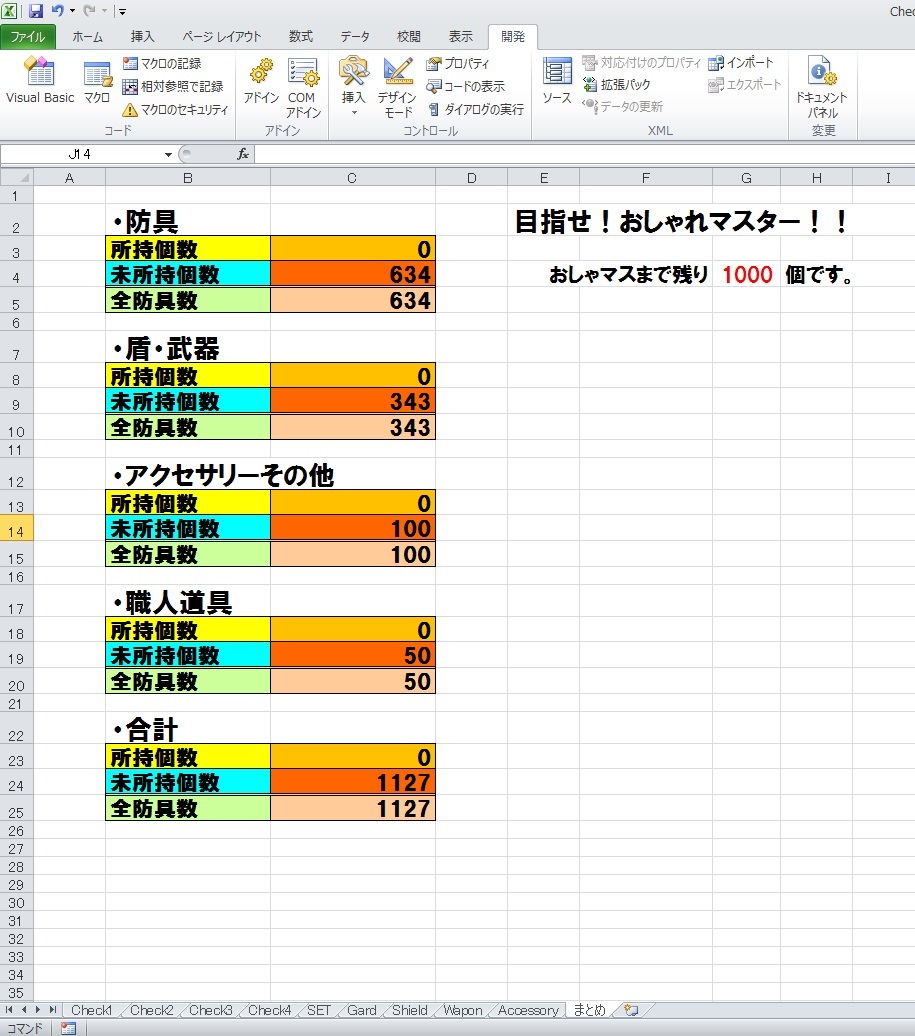Switch to the データ ribbon tab
This screenshot has width=915, height=1036.
(x=355, y=37)
